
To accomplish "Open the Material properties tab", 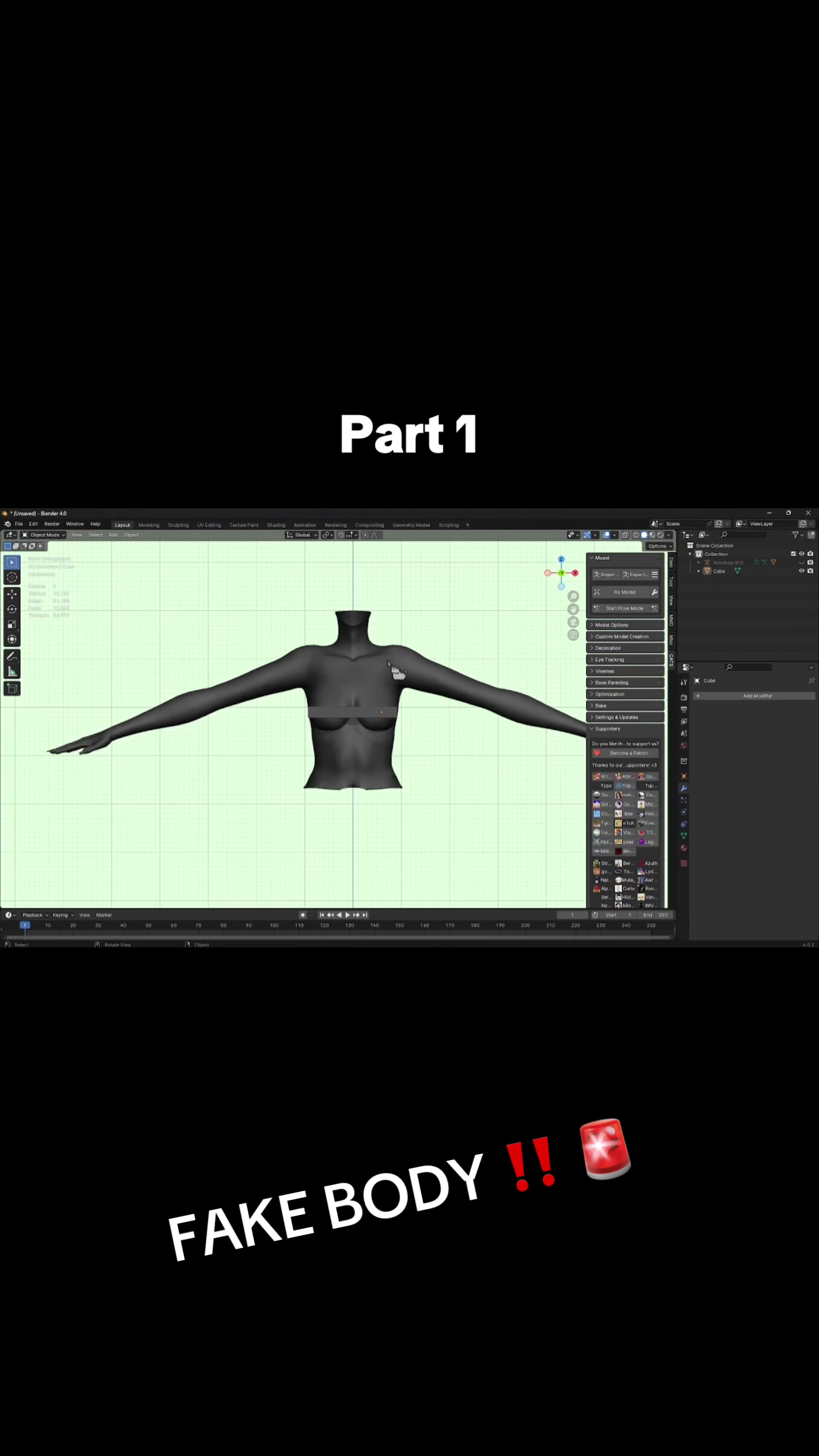I will [x=683, y=848].
